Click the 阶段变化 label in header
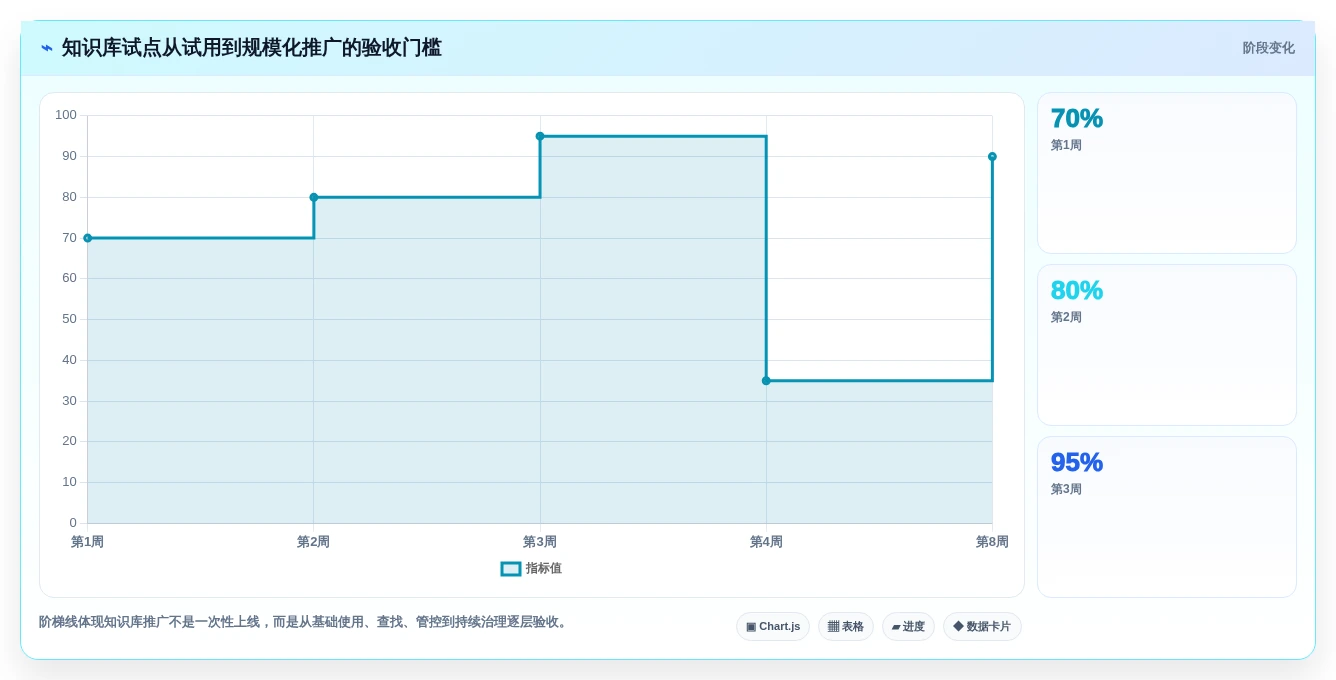 [x=1268, y=48]
